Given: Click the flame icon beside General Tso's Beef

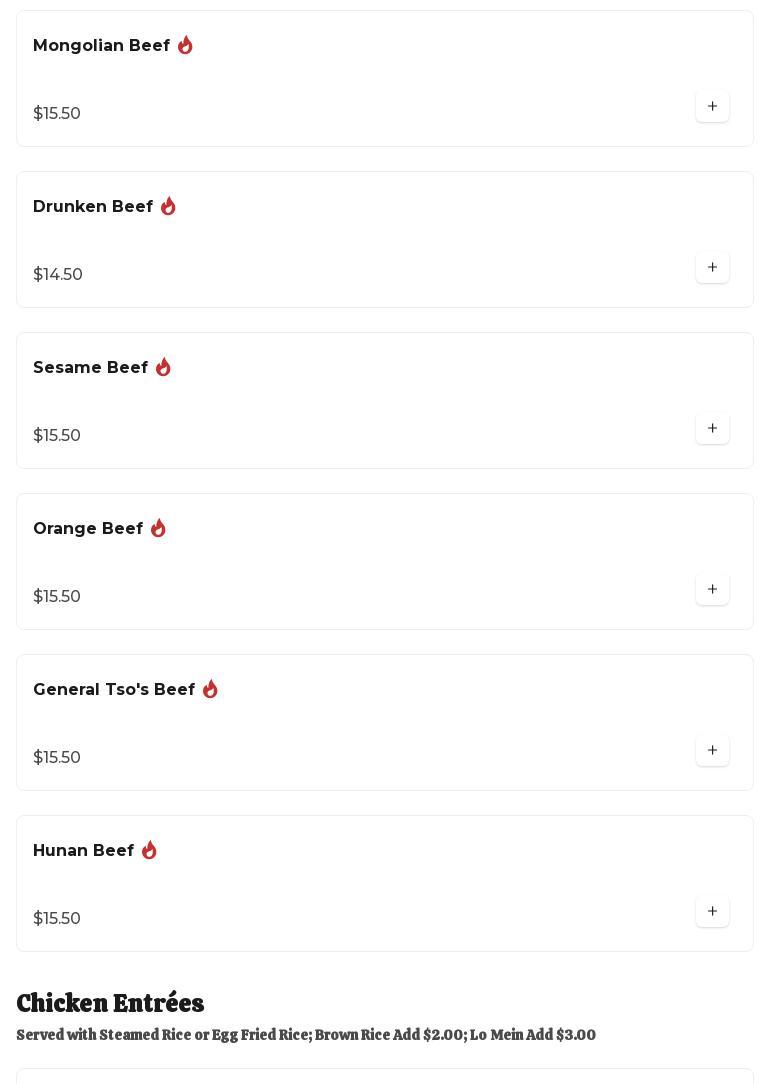Looking at the screenshot, I should pyautogui.click(x=210, y=690).
